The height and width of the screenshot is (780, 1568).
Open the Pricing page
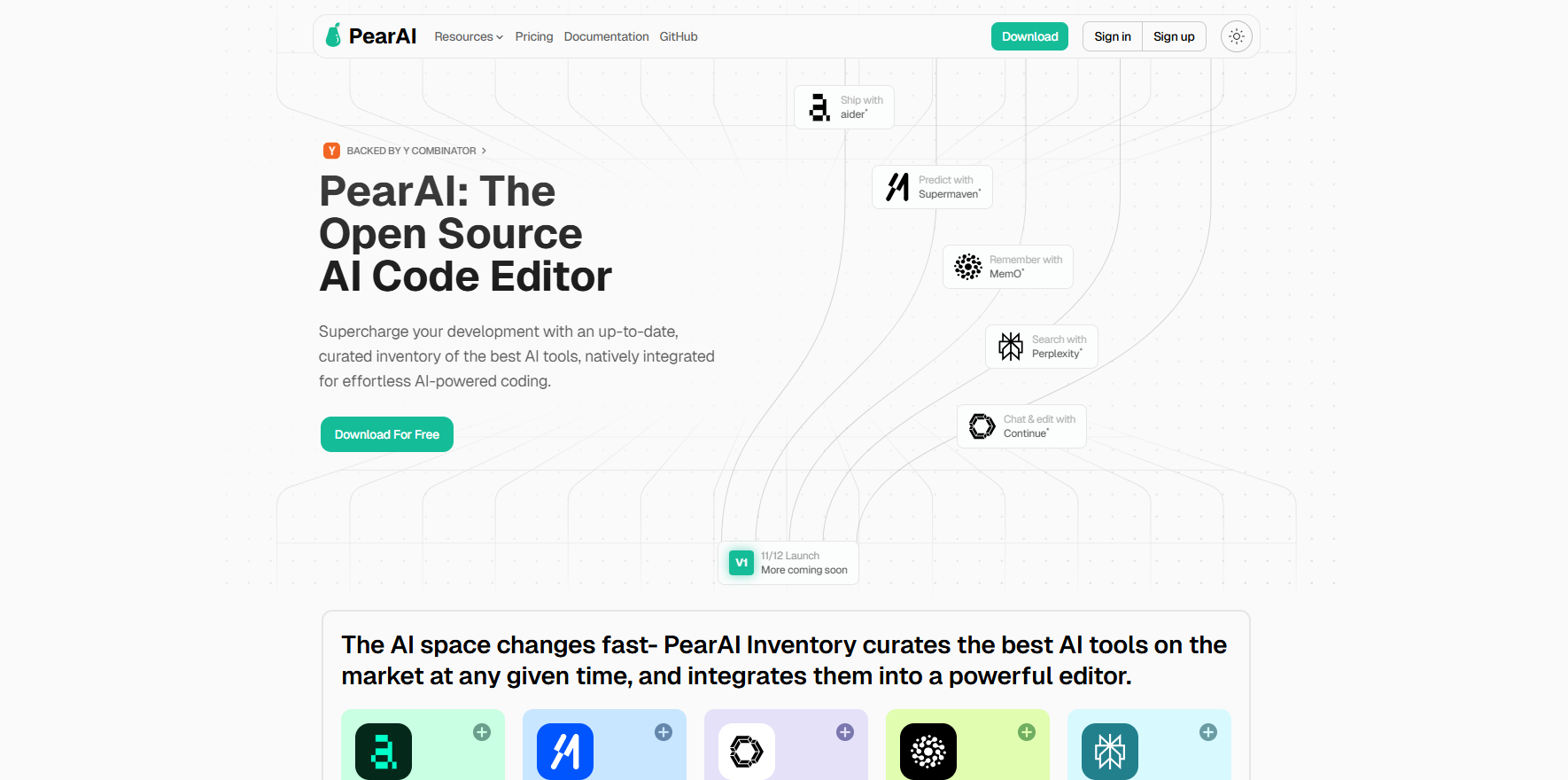tap(534, 36)
